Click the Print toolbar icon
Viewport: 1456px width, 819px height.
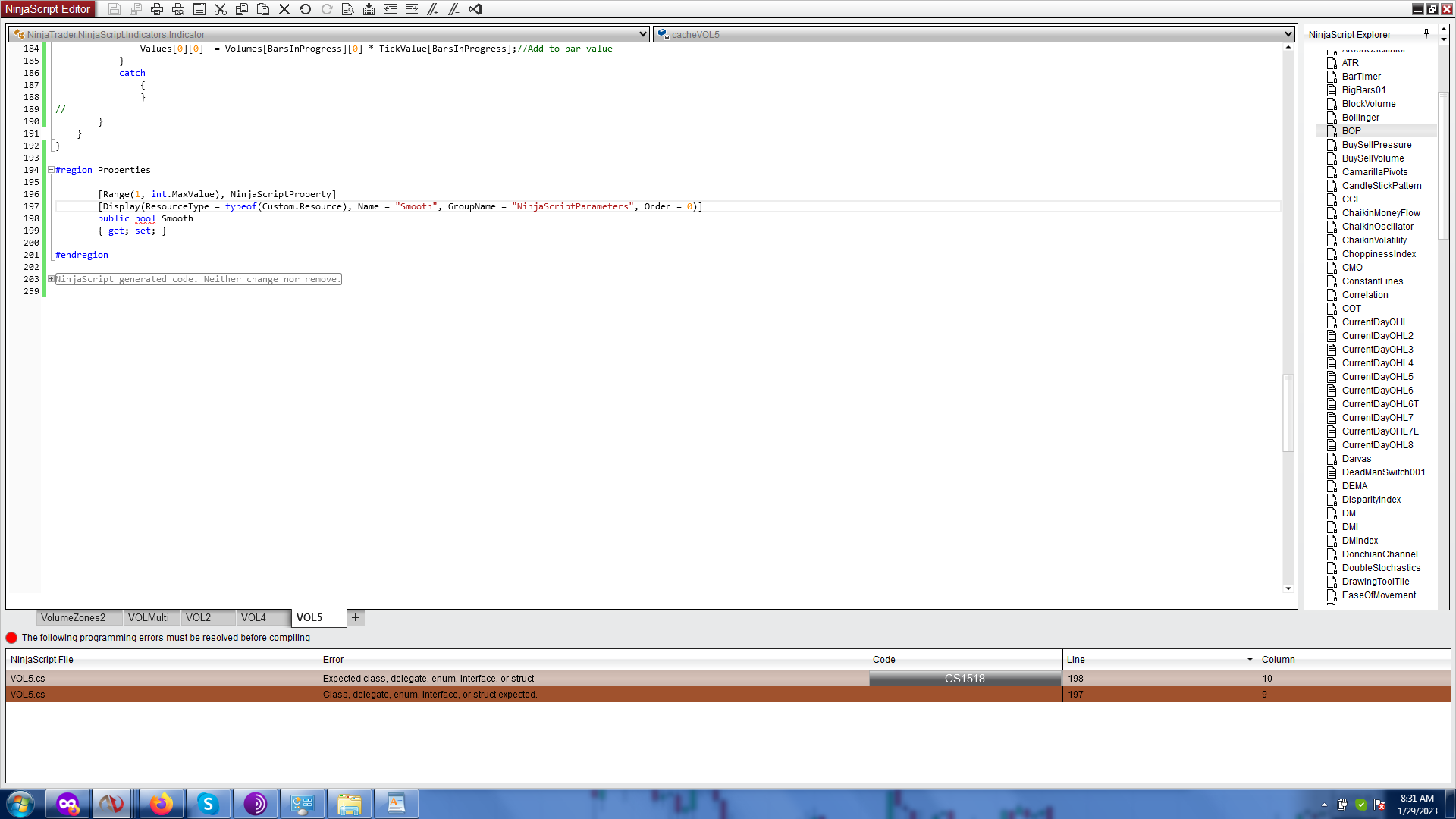(157, 9)
